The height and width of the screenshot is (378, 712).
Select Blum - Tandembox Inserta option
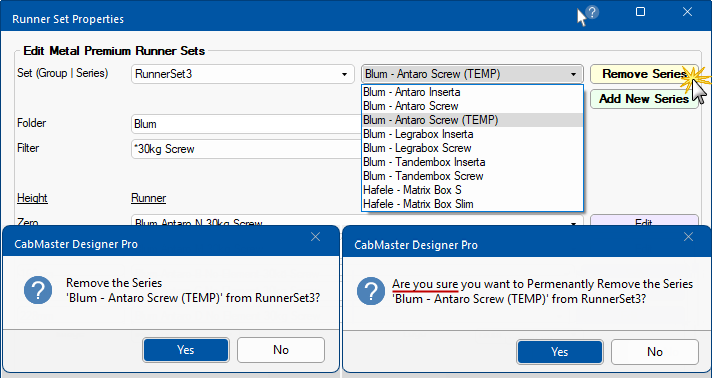472,162
